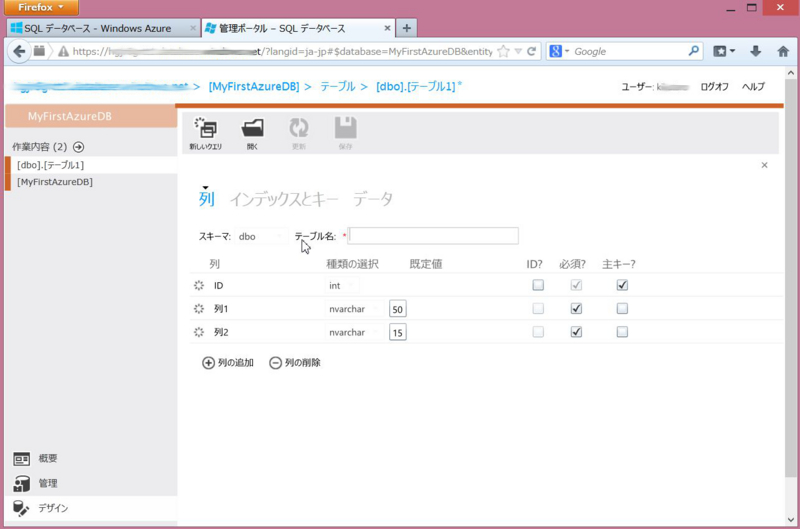Click the warning triangle site identity icon
The width and height of the screenshot is (800, 529).
tap(63, 51)
